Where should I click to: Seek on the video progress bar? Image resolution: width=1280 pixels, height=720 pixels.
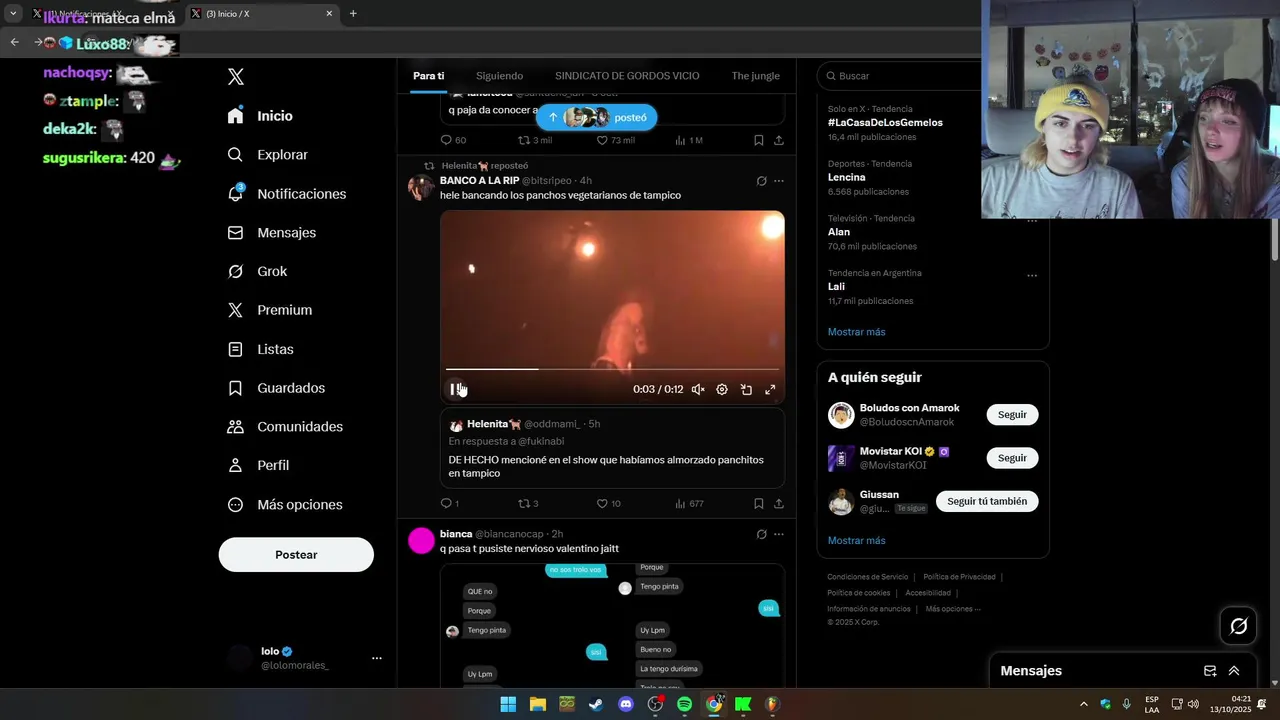[612, 369]
